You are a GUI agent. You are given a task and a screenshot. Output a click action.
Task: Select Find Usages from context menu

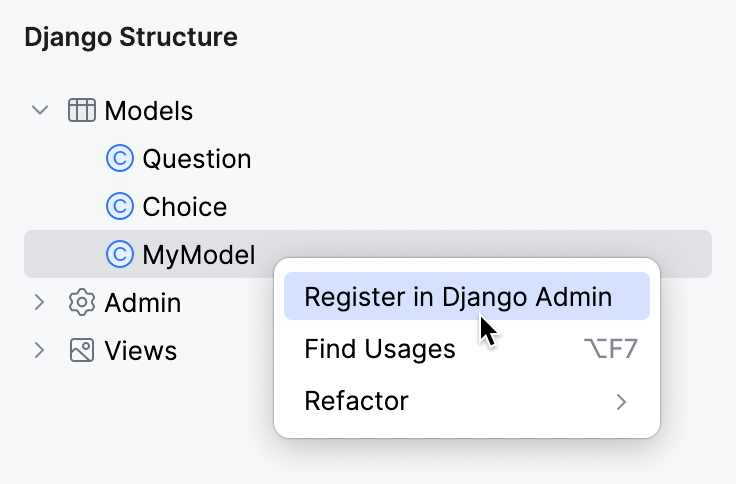380,349
